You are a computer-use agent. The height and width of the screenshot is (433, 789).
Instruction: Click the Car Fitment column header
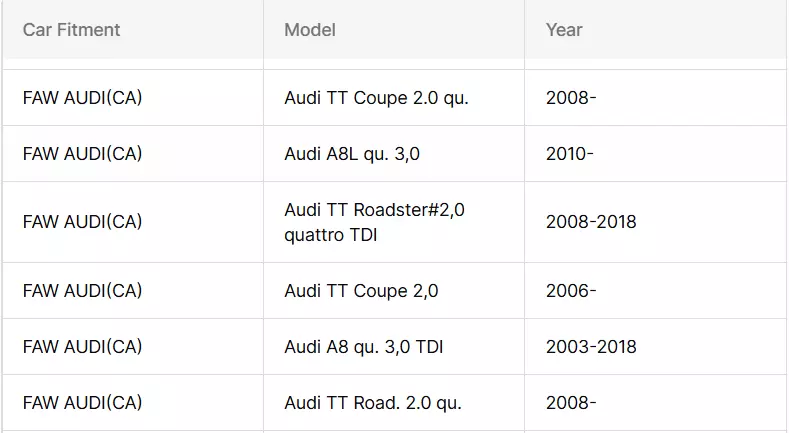pyautogui.click(x=71, y=30)
